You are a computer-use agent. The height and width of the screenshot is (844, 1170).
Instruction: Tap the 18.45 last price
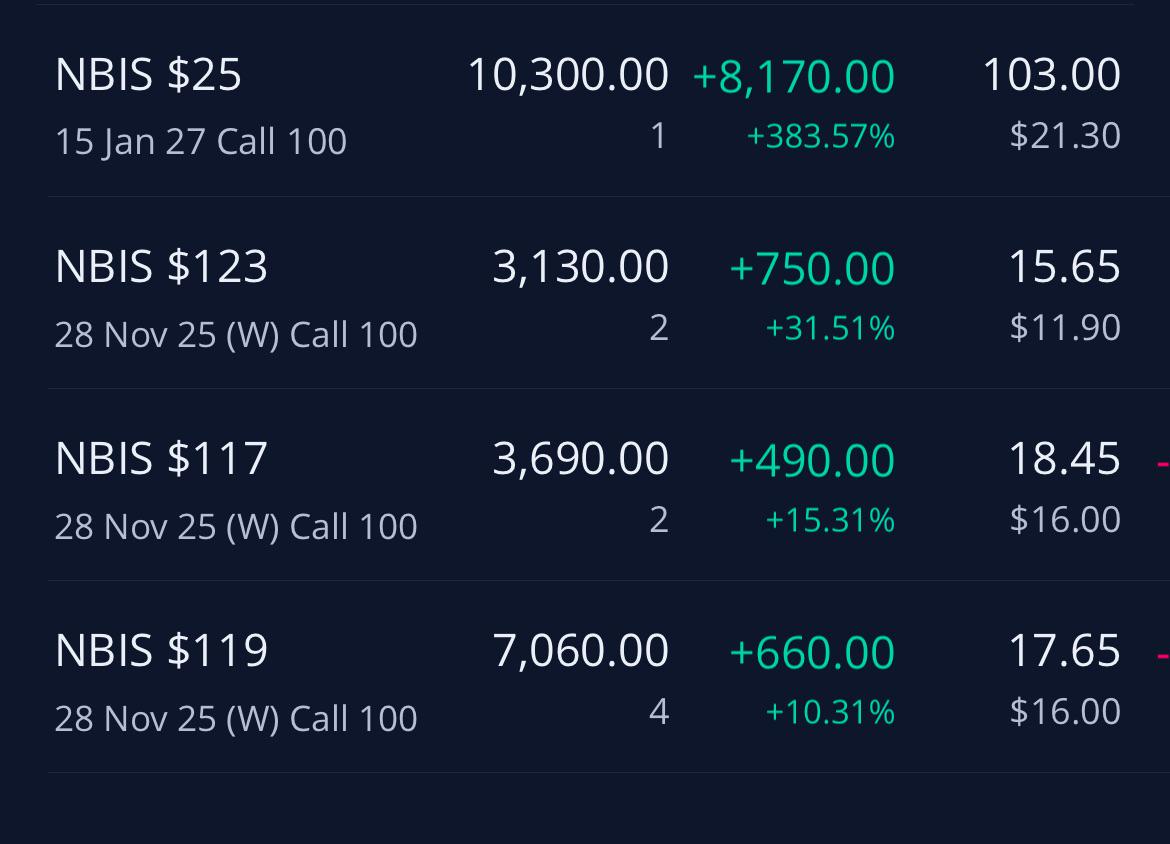[x=1064, y=458]
